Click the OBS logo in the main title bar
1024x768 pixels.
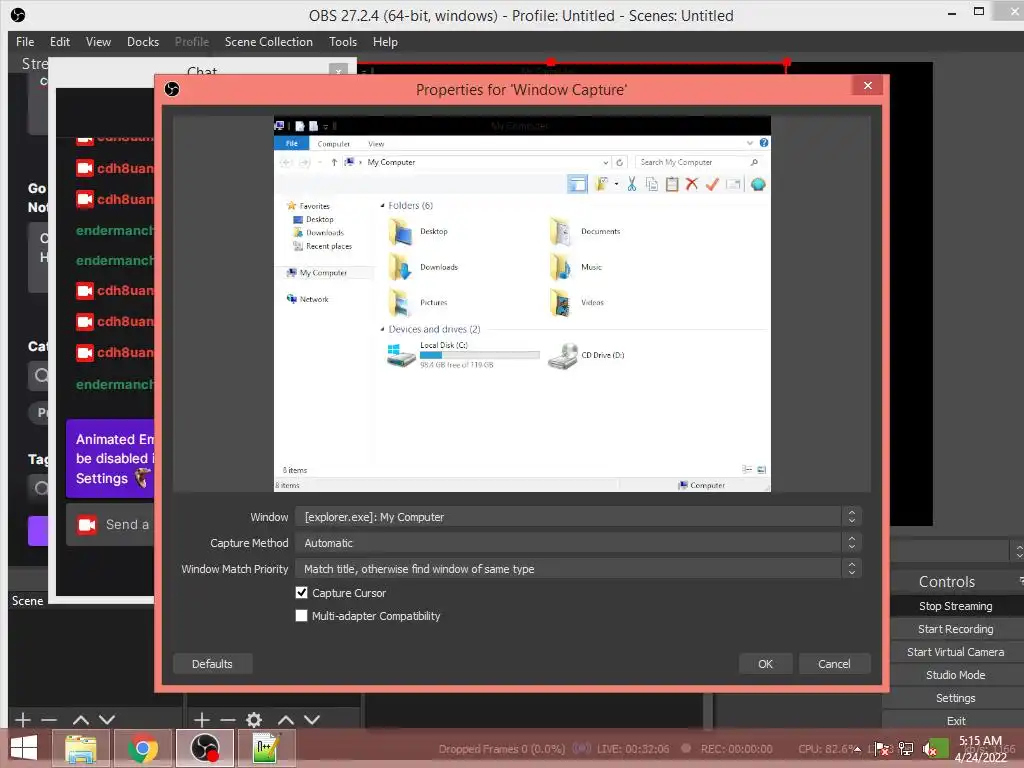point(18,15)
